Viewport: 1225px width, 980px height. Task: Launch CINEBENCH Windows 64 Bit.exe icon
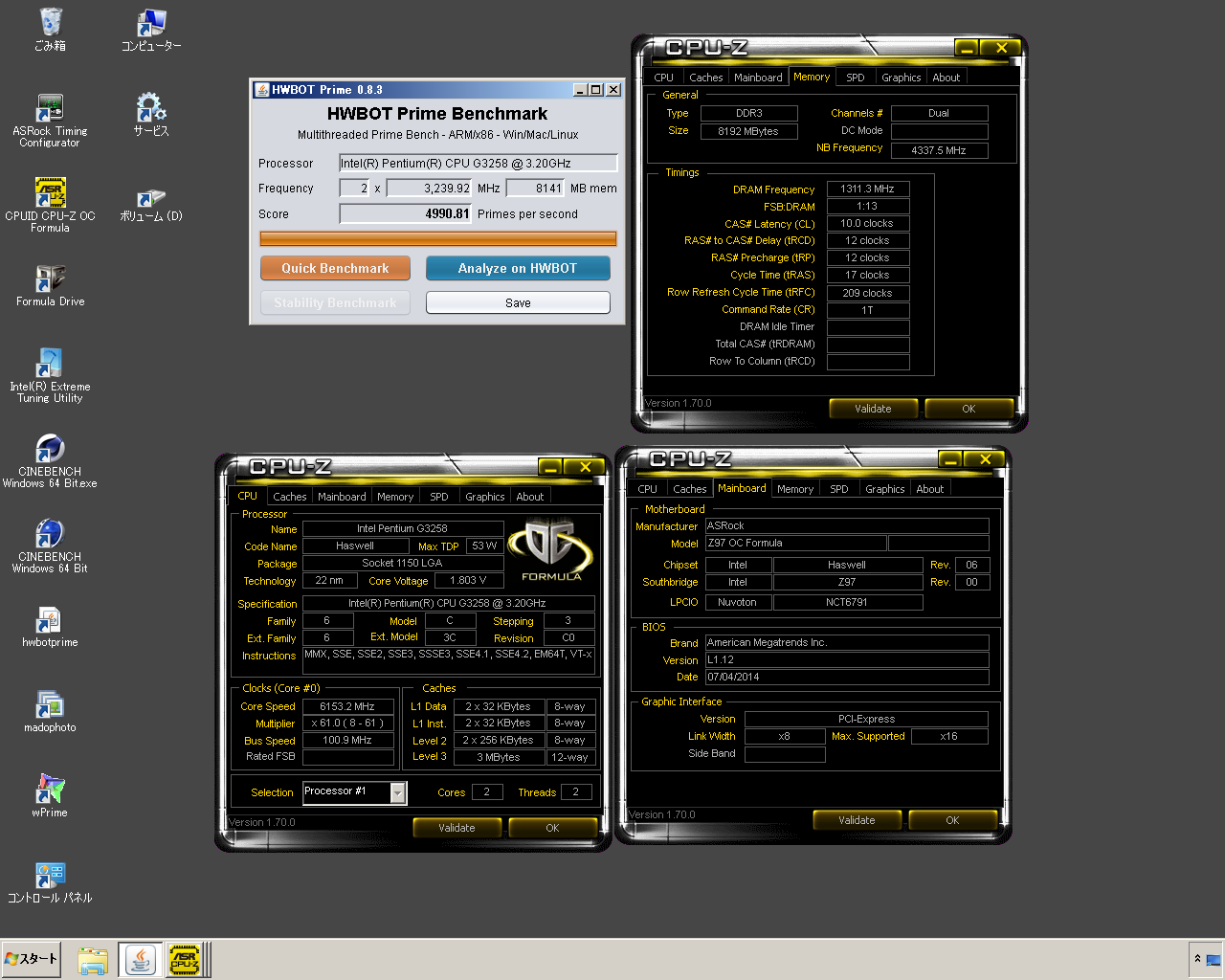[x=50, y=460]
